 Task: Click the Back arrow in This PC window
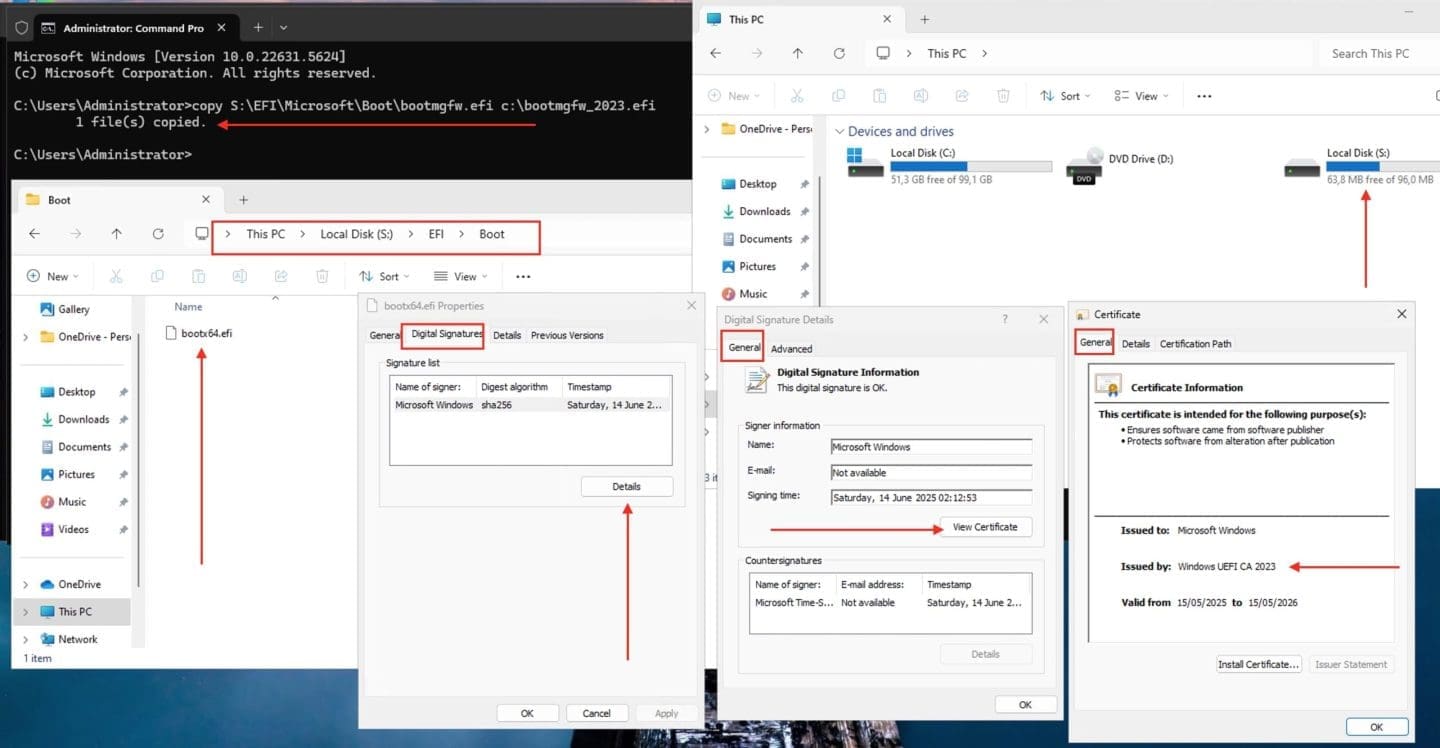click(x=715, y=54)
